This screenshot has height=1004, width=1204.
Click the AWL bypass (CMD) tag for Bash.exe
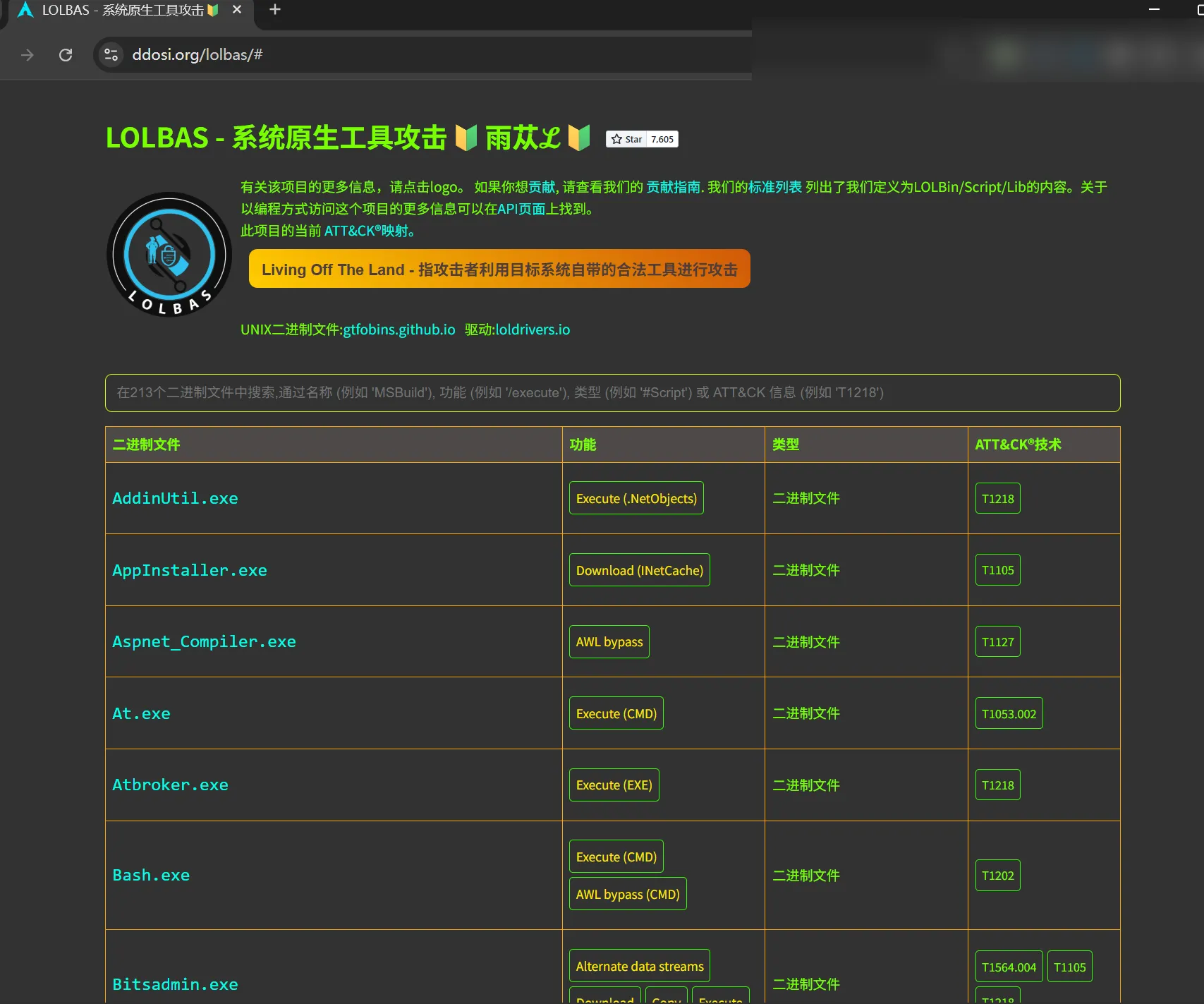(627, 894)
